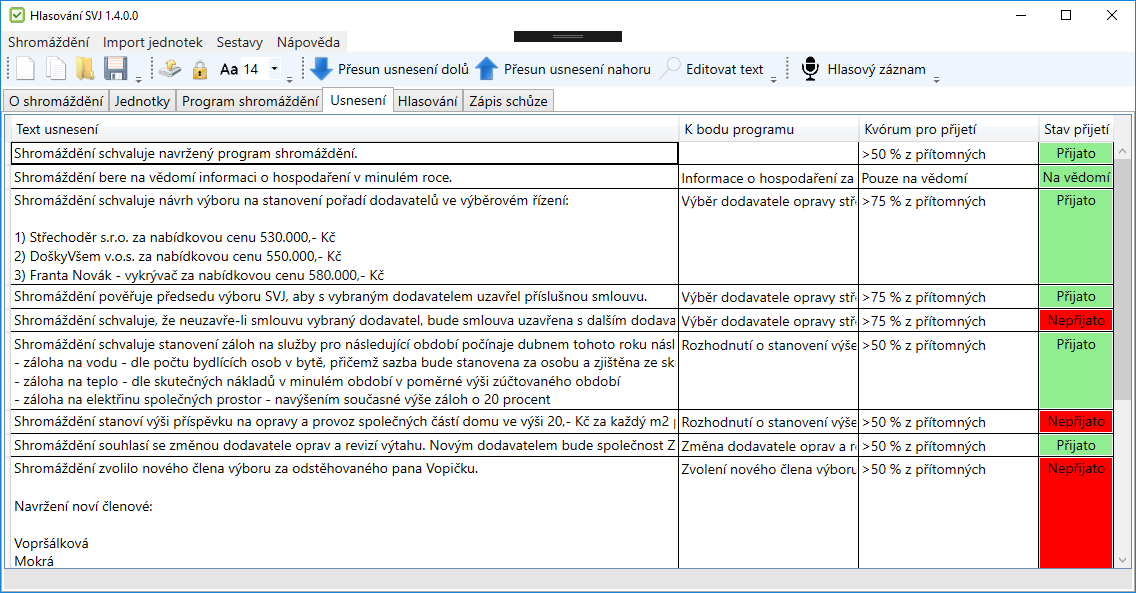Click the >50 % quorum cell in the first row

point(948,154)
